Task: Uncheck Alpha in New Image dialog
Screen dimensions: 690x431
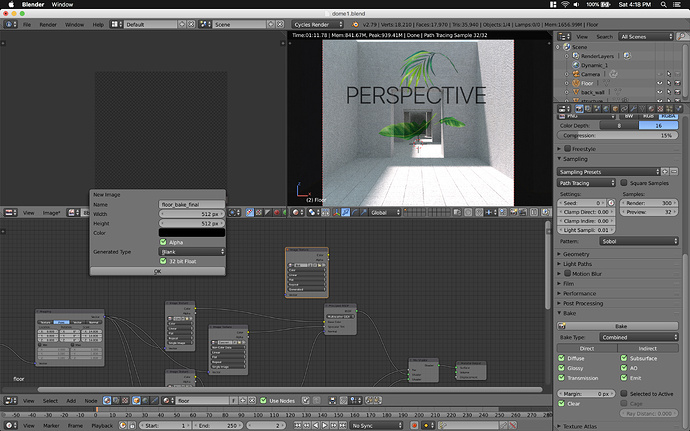Action: pos(163,242)
